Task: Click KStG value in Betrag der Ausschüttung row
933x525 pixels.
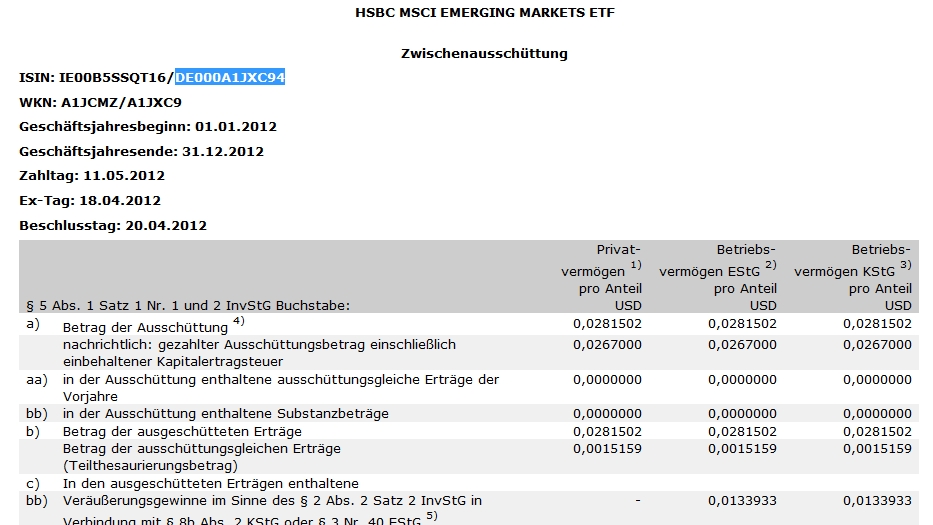Action: pos(878,324)
